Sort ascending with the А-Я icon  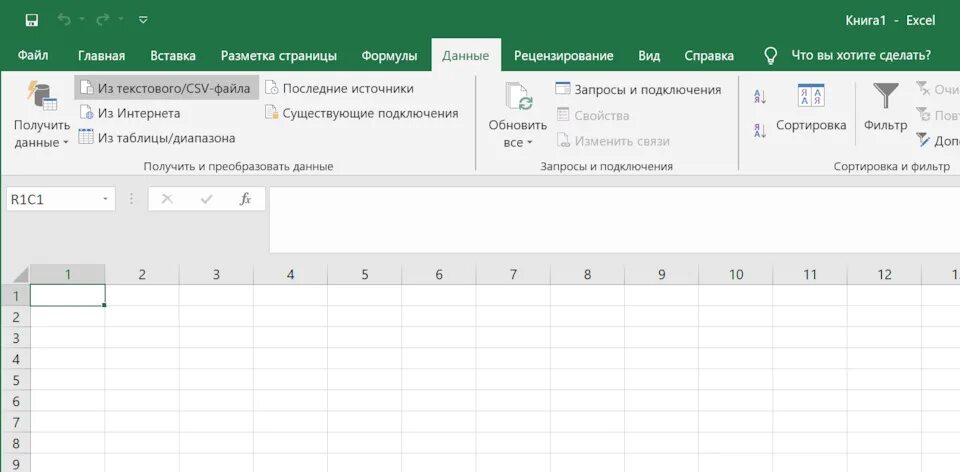(760, 96)
